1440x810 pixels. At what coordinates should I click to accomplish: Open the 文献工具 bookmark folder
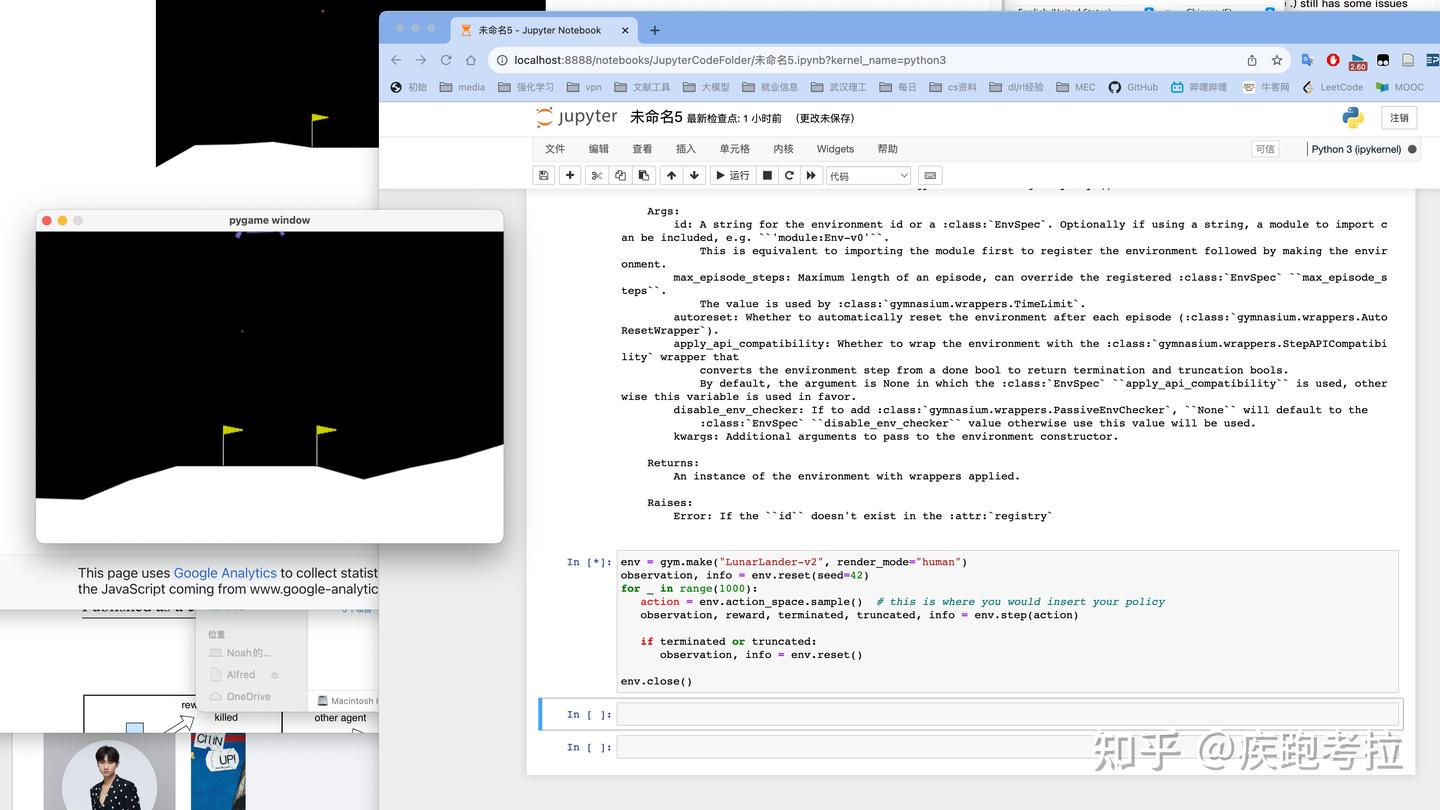[x=642, y=87]
